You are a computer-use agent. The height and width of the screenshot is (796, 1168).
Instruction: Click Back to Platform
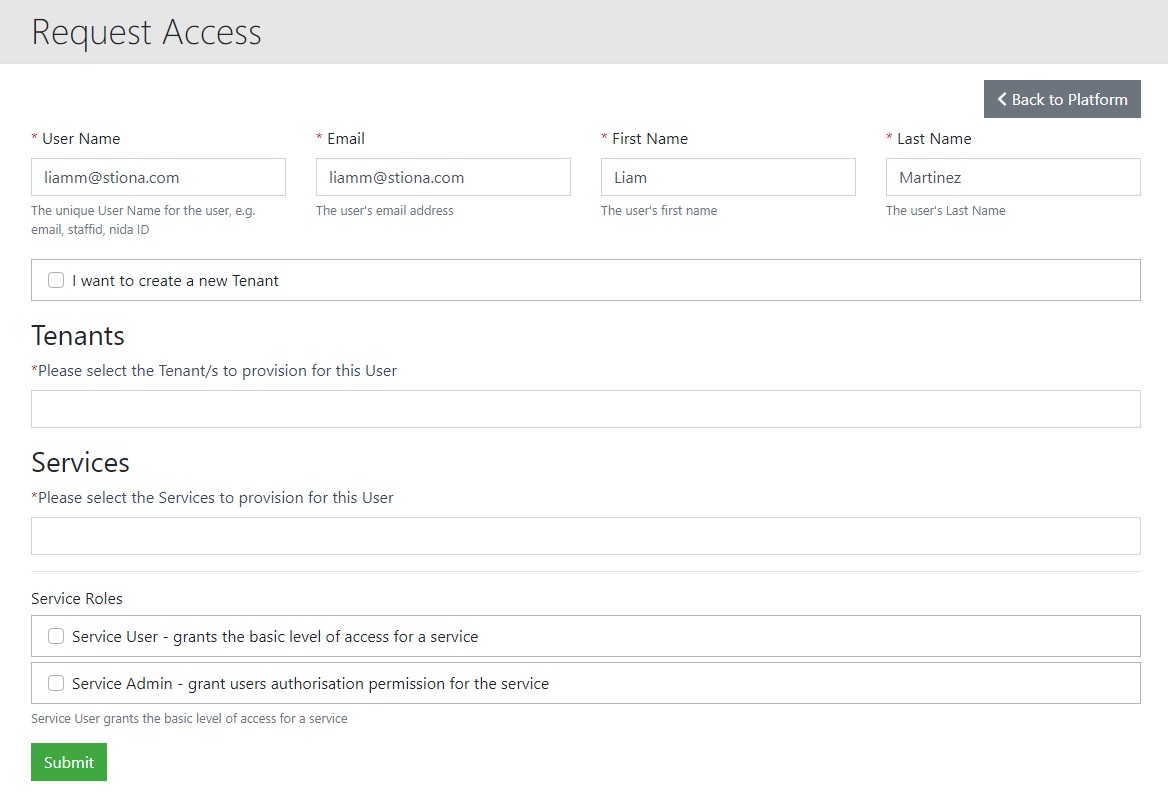point(1062,99)
